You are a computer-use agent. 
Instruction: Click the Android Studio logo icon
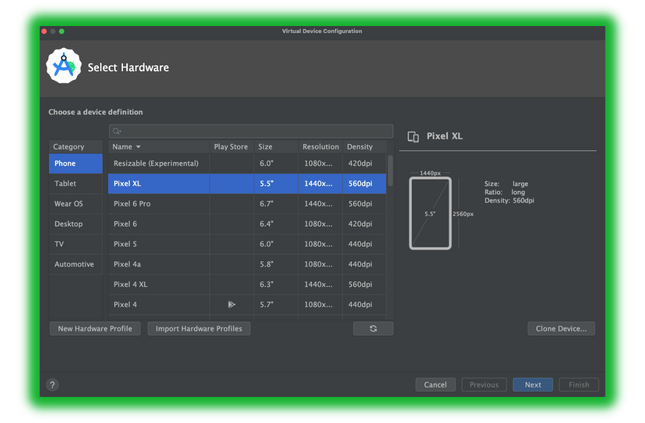tap(64, 67)
